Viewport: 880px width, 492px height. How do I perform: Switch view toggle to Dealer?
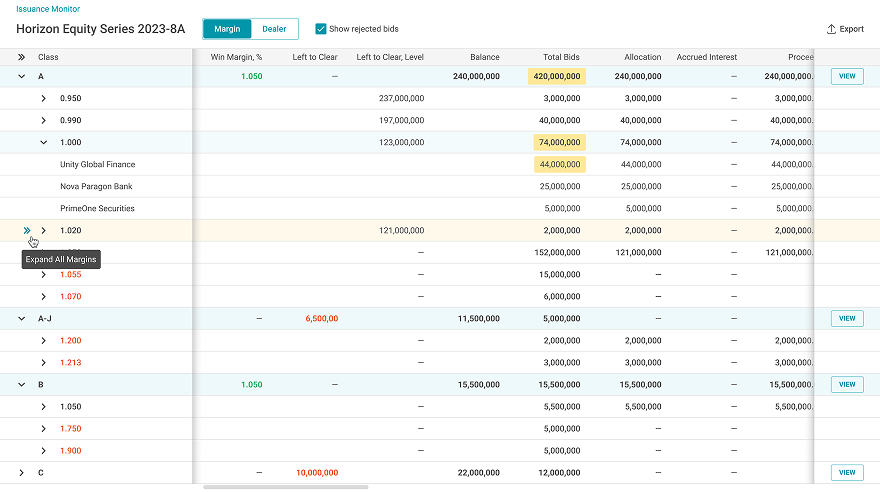click(x=274, y=29)
